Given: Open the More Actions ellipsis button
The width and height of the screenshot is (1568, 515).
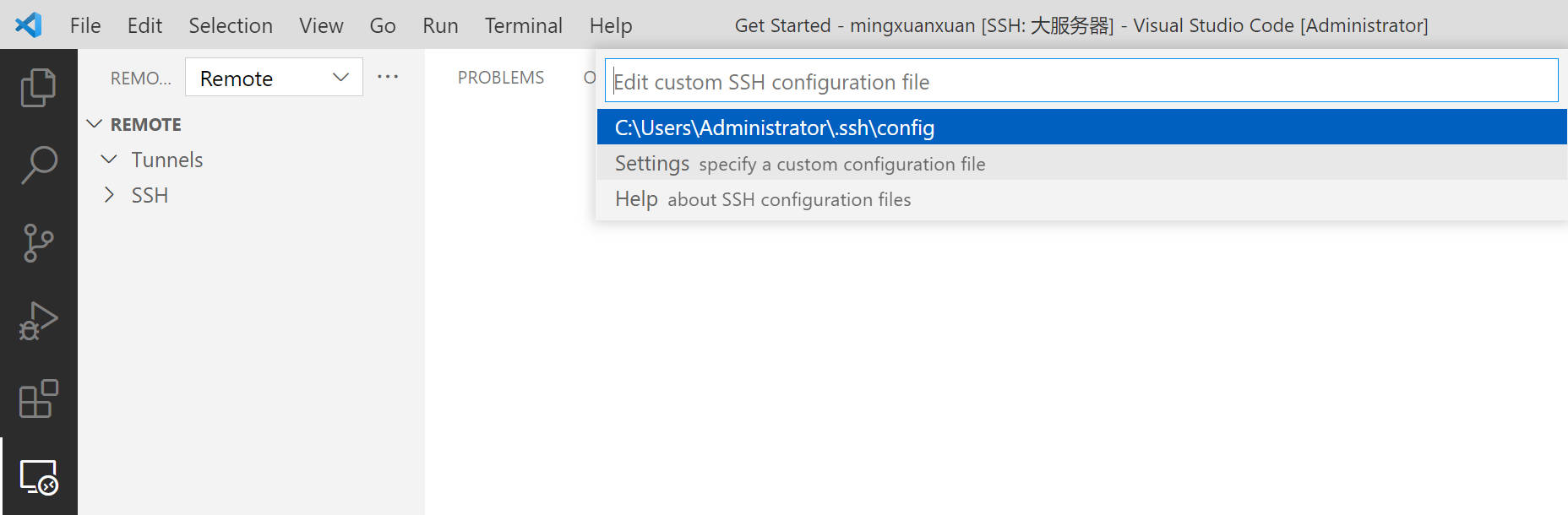Looking at the screenshot, I should 388,77.
